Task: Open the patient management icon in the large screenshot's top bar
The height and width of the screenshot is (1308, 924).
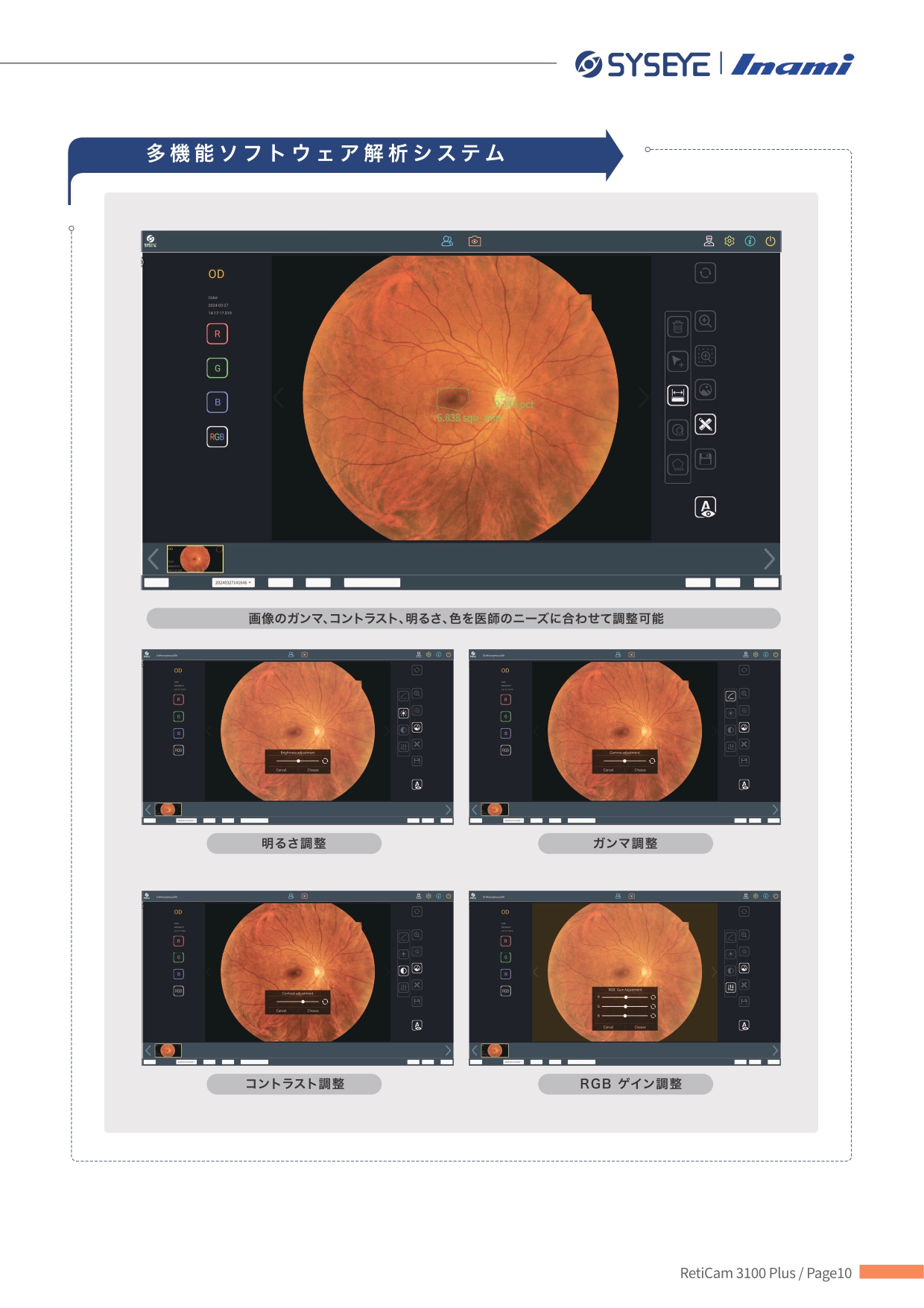Action: click(x=447, y=241)
